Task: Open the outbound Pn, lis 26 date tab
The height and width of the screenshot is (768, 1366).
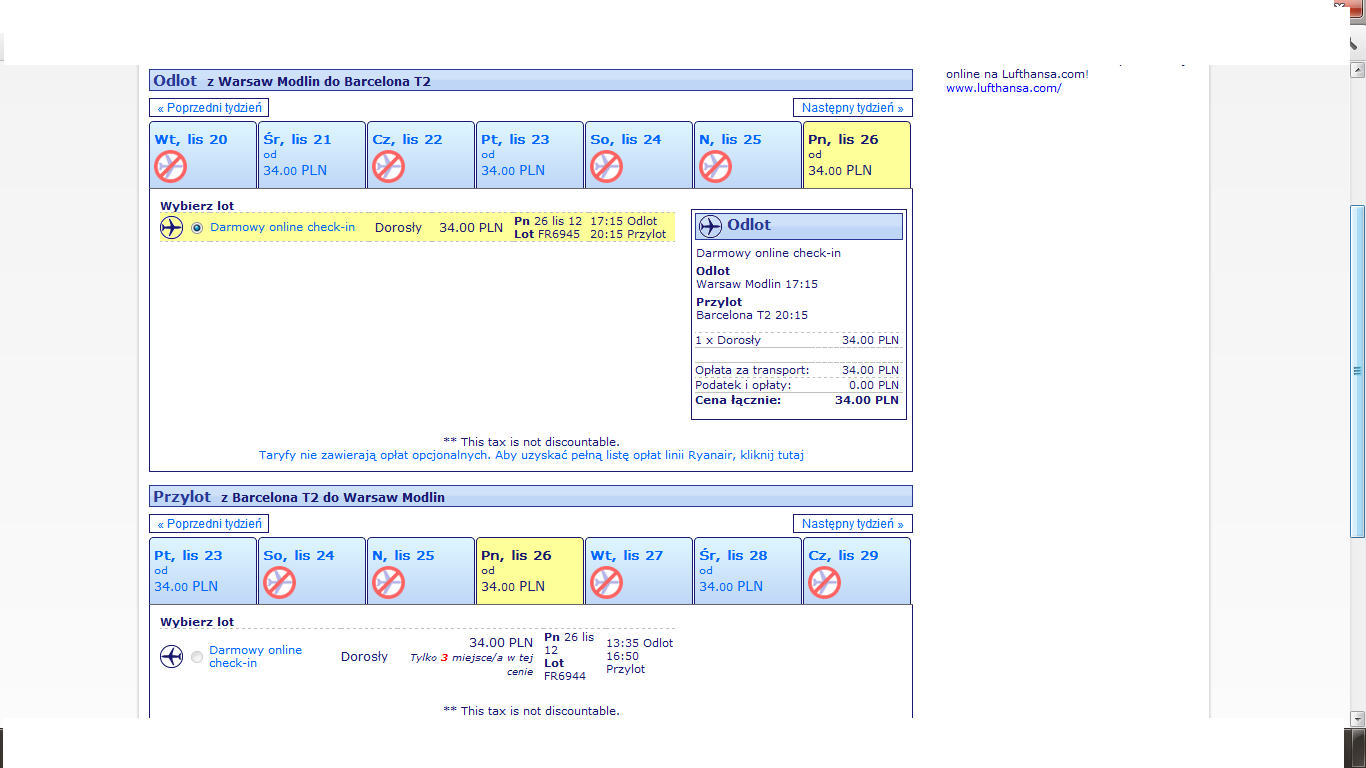Action: (x=857, y=155)
